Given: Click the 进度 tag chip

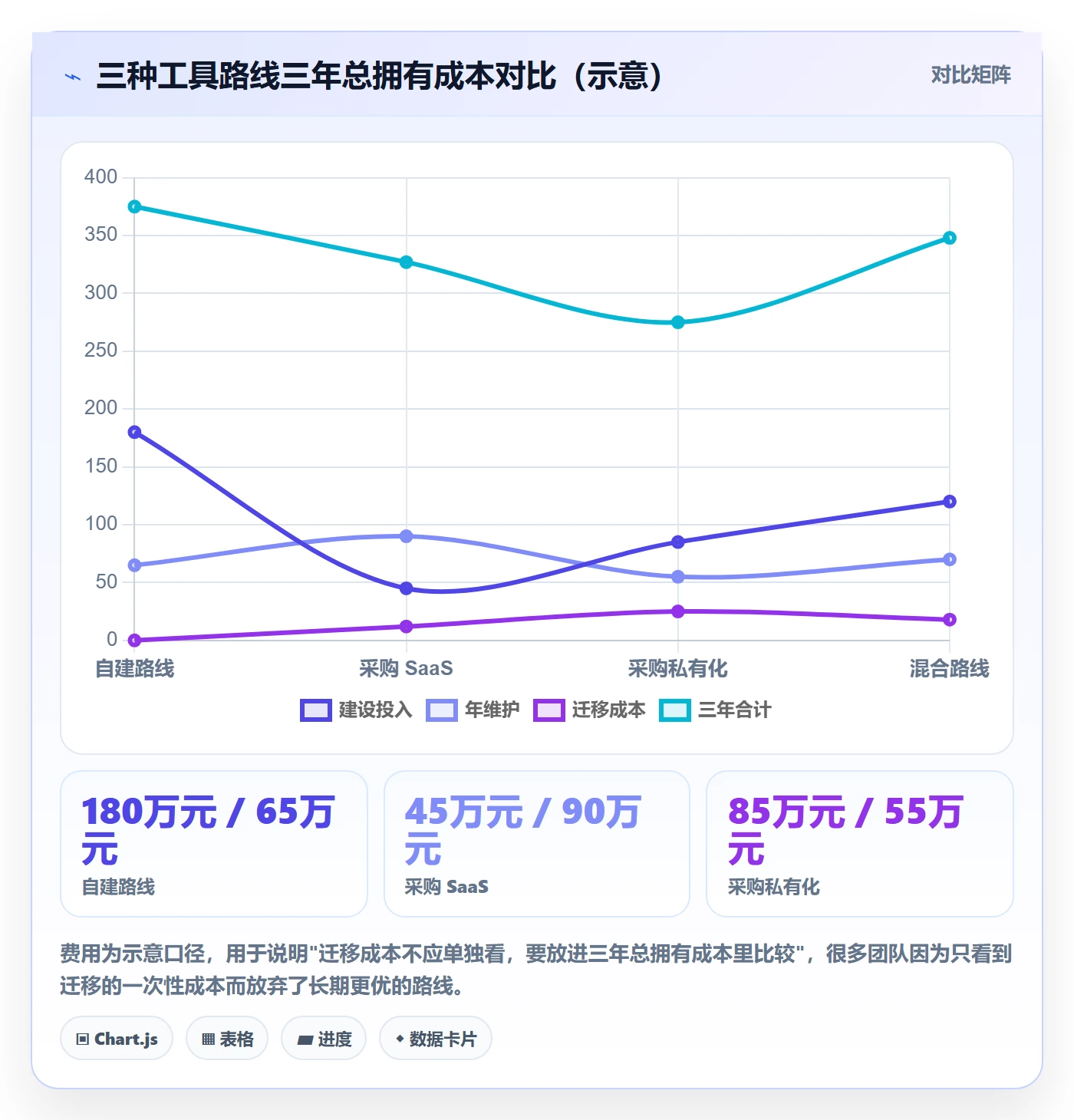Looking at the screenshot, I should tap(324, 1039).
